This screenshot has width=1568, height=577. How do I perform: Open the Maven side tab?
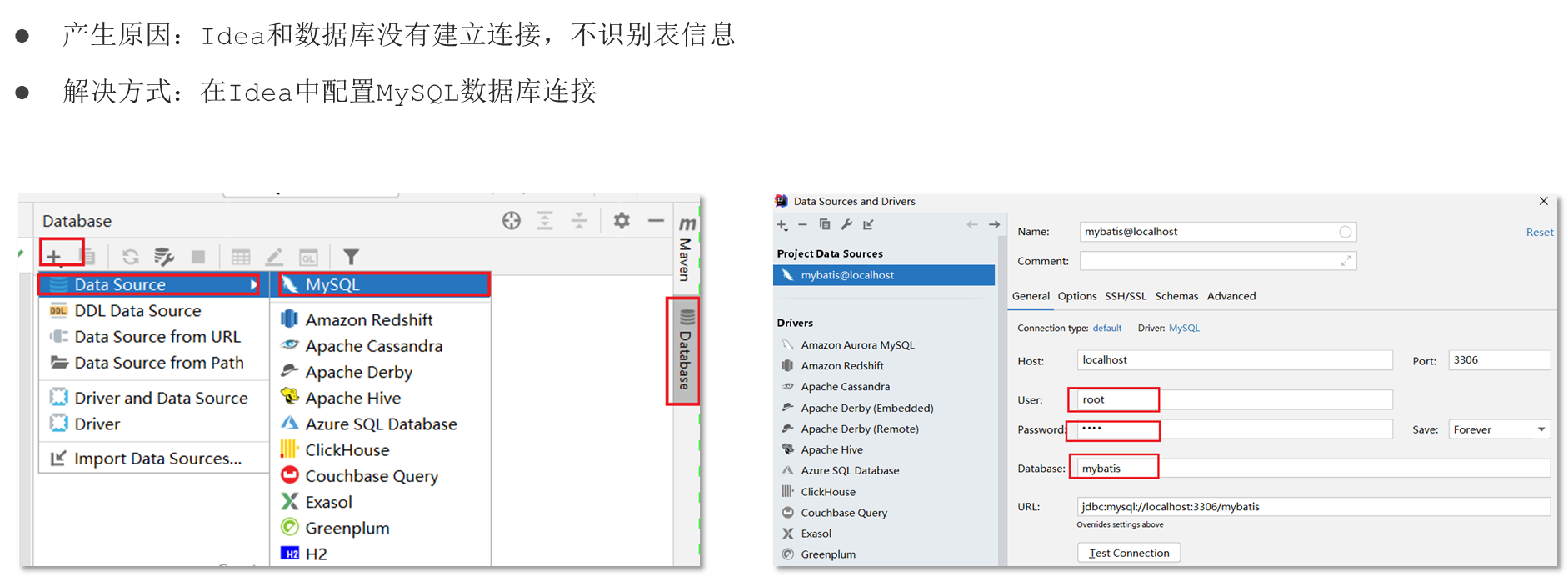(686, 249)
